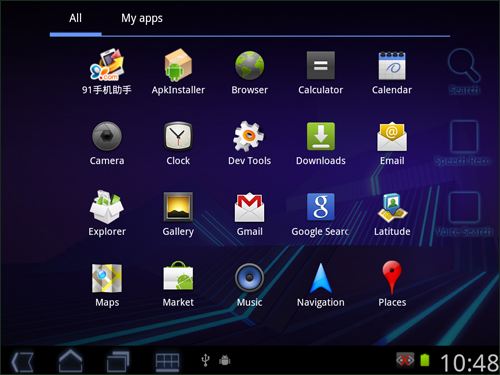The width and height of the screenshot is (500, 375).
Task: Tap the network error status icon
Action: pyautogui.click(x=405, y=360)
